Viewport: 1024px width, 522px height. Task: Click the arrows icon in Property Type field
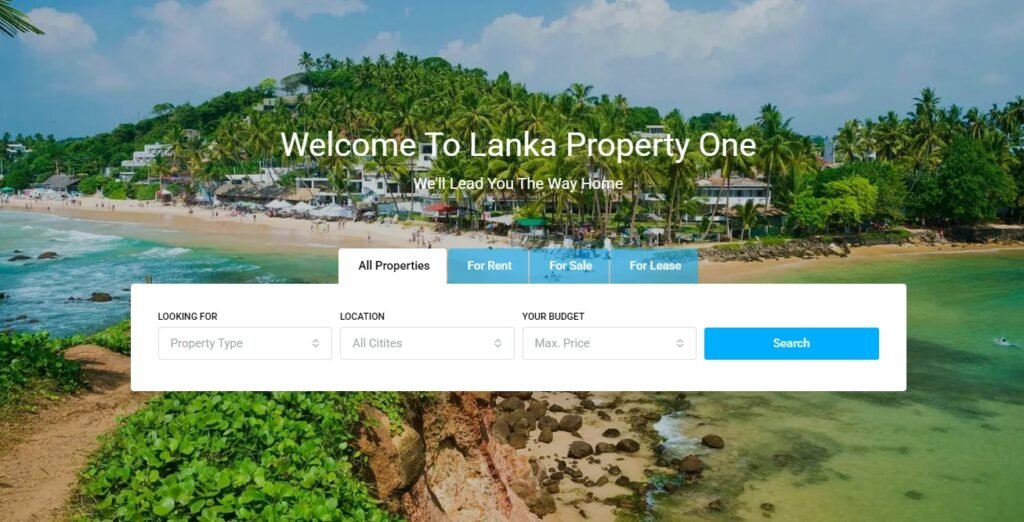coord(315,343)
